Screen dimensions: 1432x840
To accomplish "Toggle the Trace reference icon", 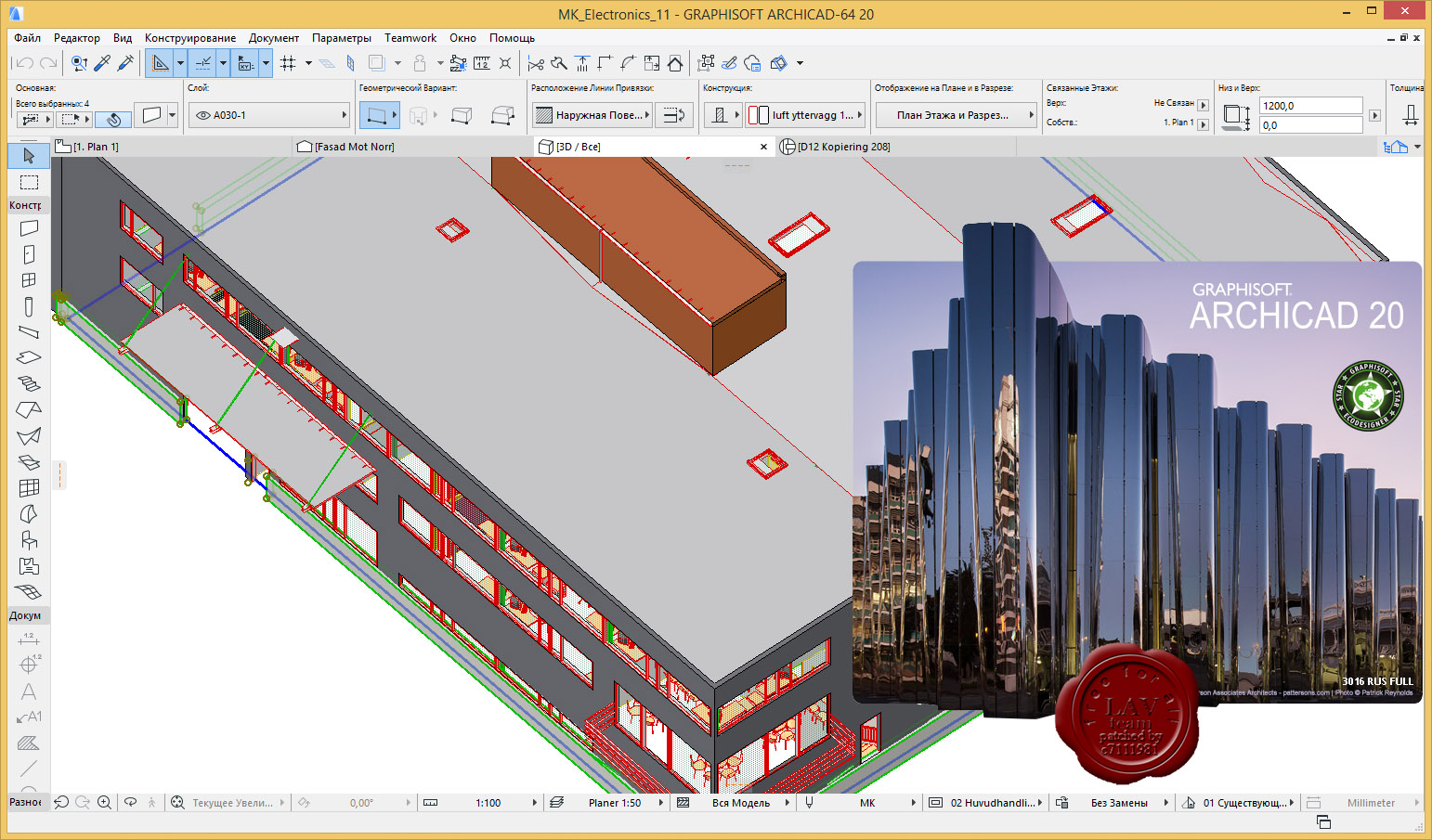I will tap(376, 63).
